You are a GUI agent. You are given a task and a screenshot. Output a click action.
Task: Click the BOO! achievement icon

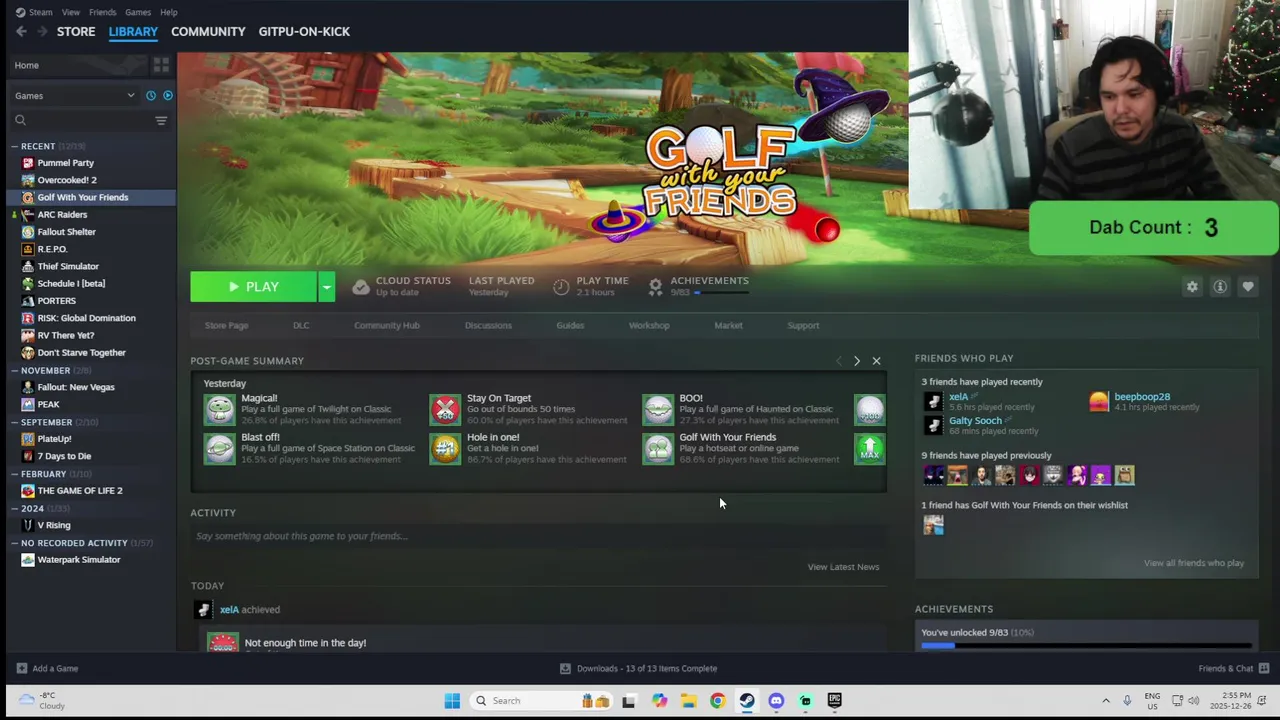658,409
